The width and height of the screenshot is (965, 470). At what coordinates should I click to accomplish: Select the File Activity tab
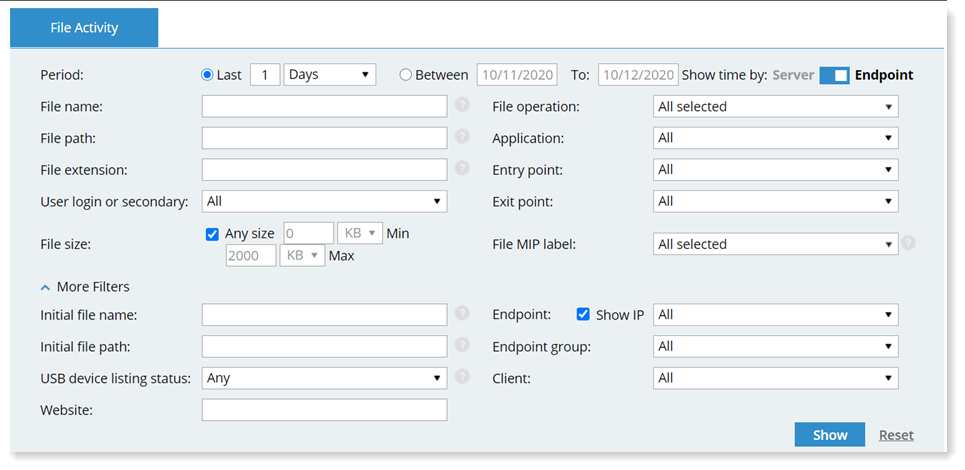(x=84, y=28)
